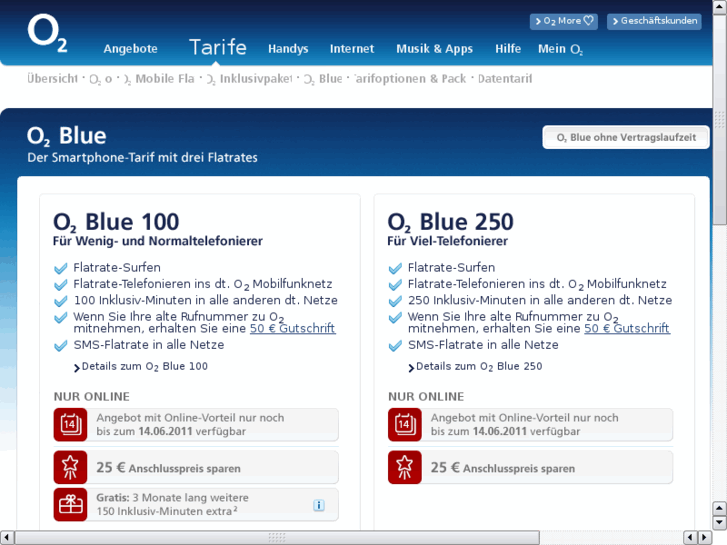This screenshot has height=545, width=727.
Task: Click star icon beside Blue 250 Anschlusspreis
Action: 405,467
